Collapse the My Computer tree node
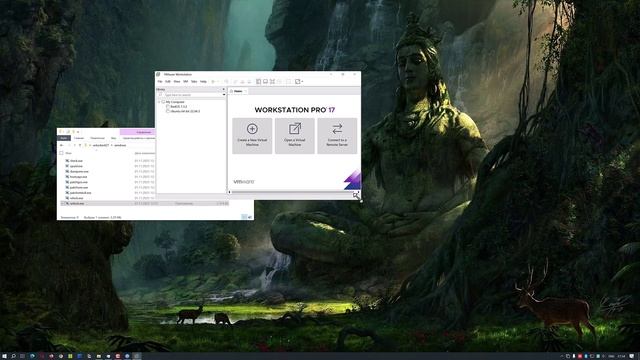 [159, 102]
